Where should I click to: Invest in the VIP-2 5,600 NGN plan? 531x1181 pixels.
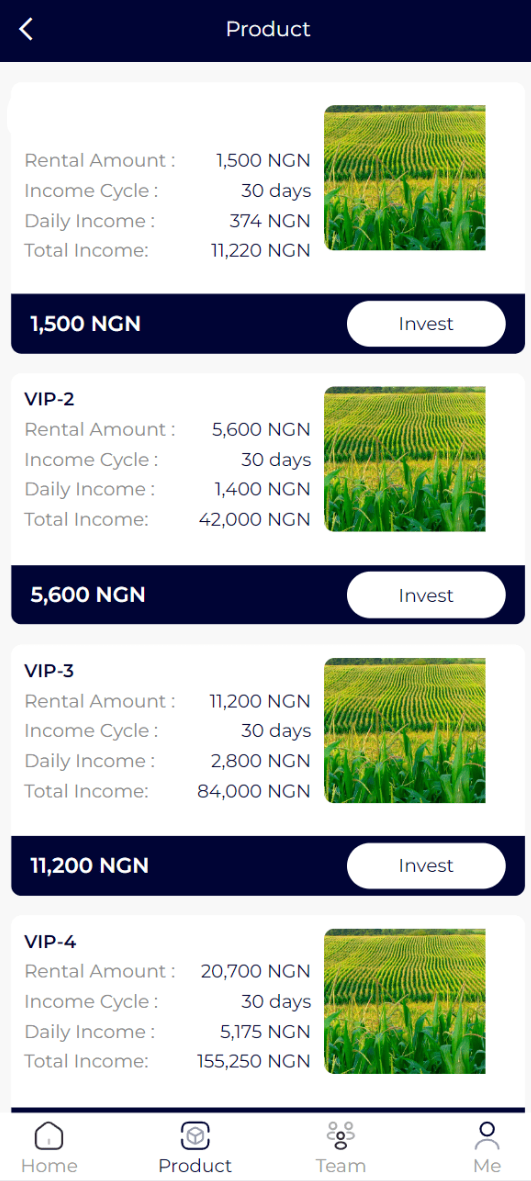[x=426, y=595]
